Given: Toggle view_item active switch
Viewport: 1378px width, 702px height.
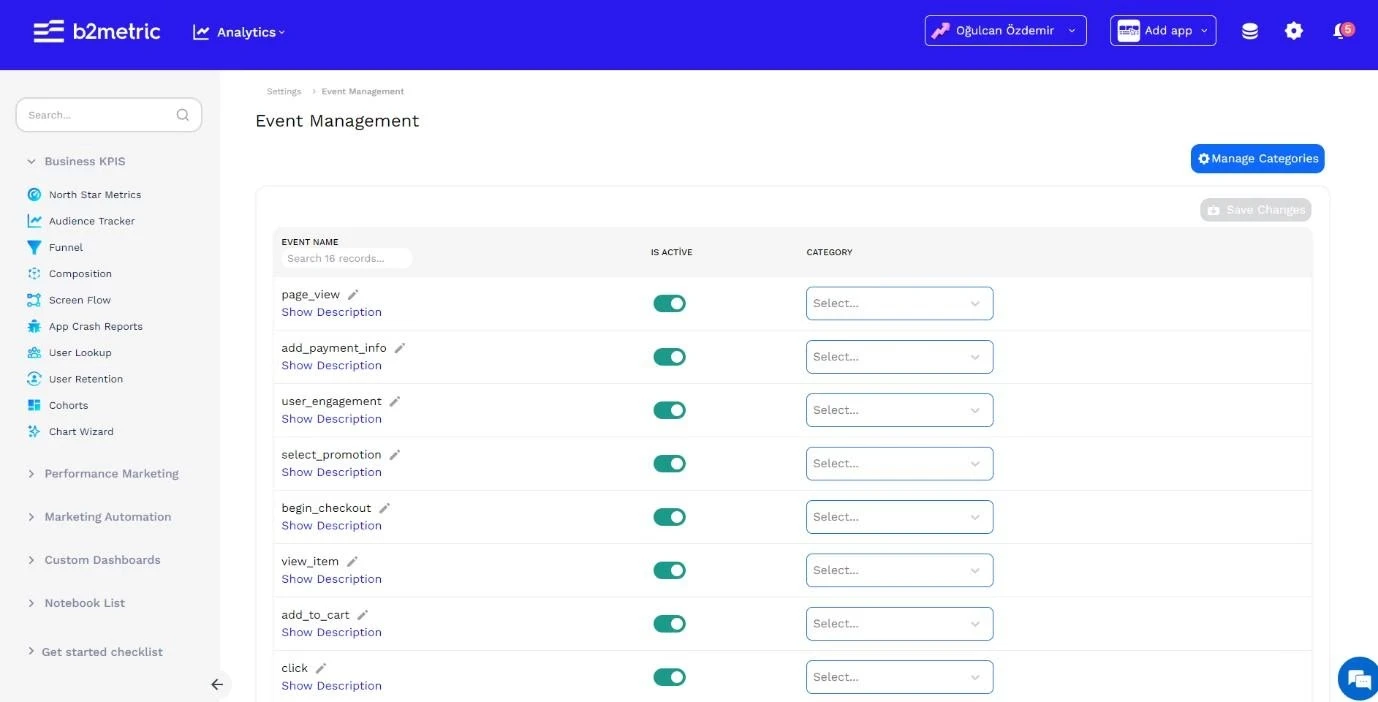Looking at the screenshot, I should pos(669,570).
